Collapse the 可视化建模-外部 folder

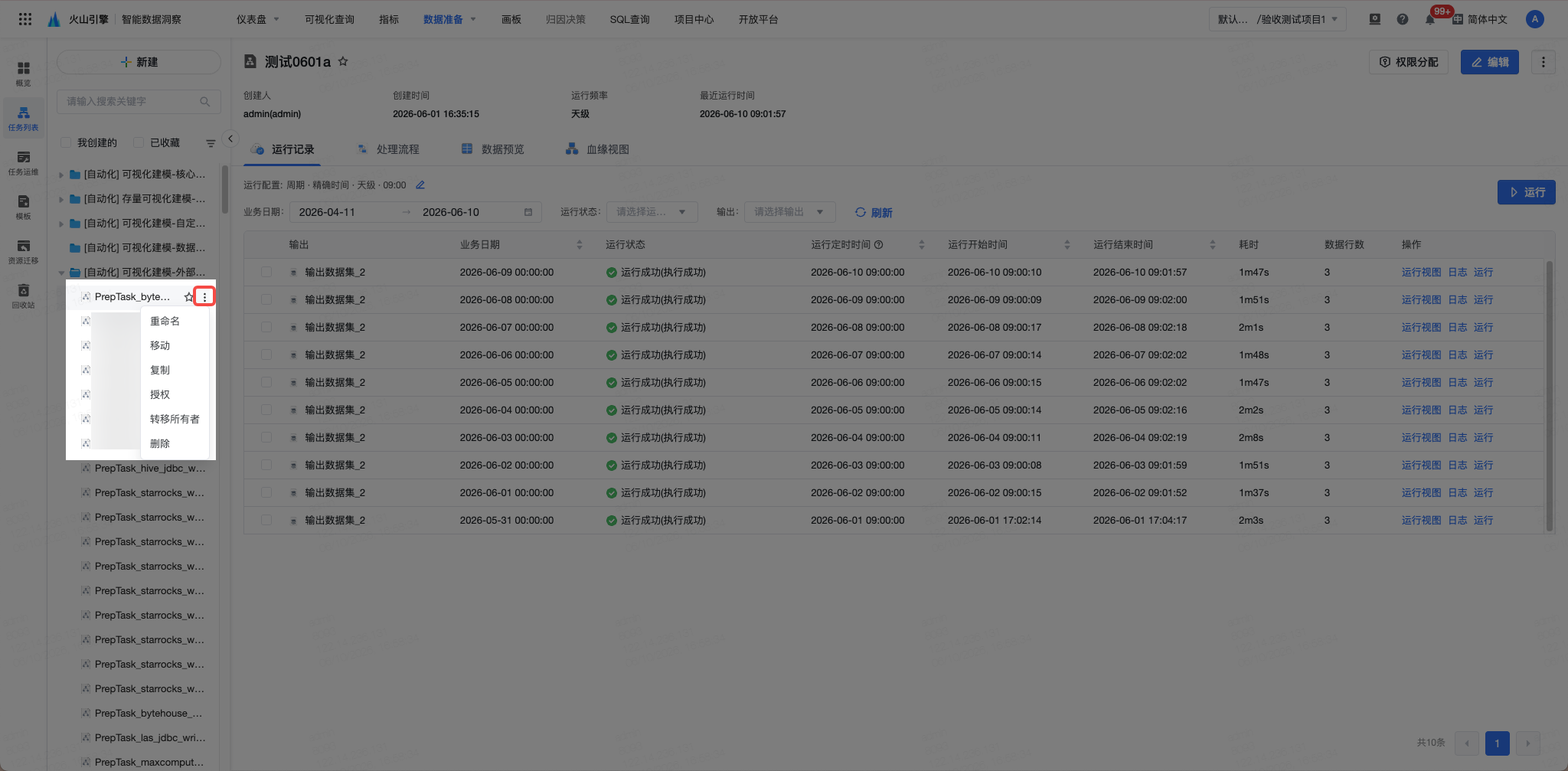click(61, 273)
